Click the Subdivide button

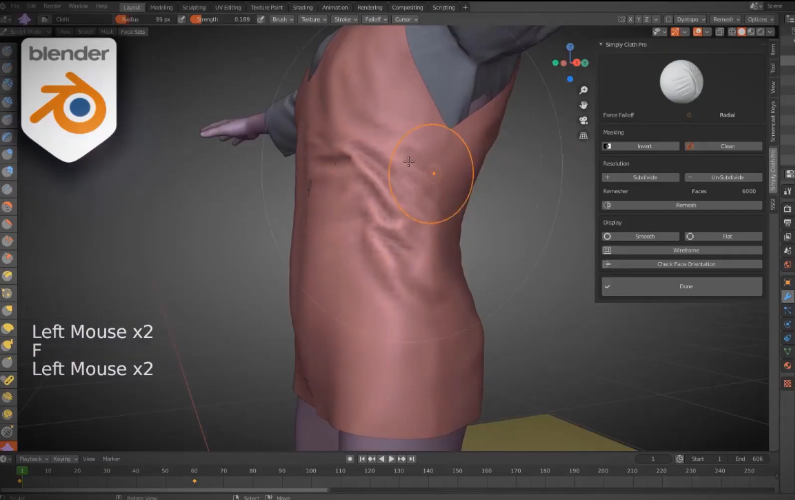[x=640, y=177]
